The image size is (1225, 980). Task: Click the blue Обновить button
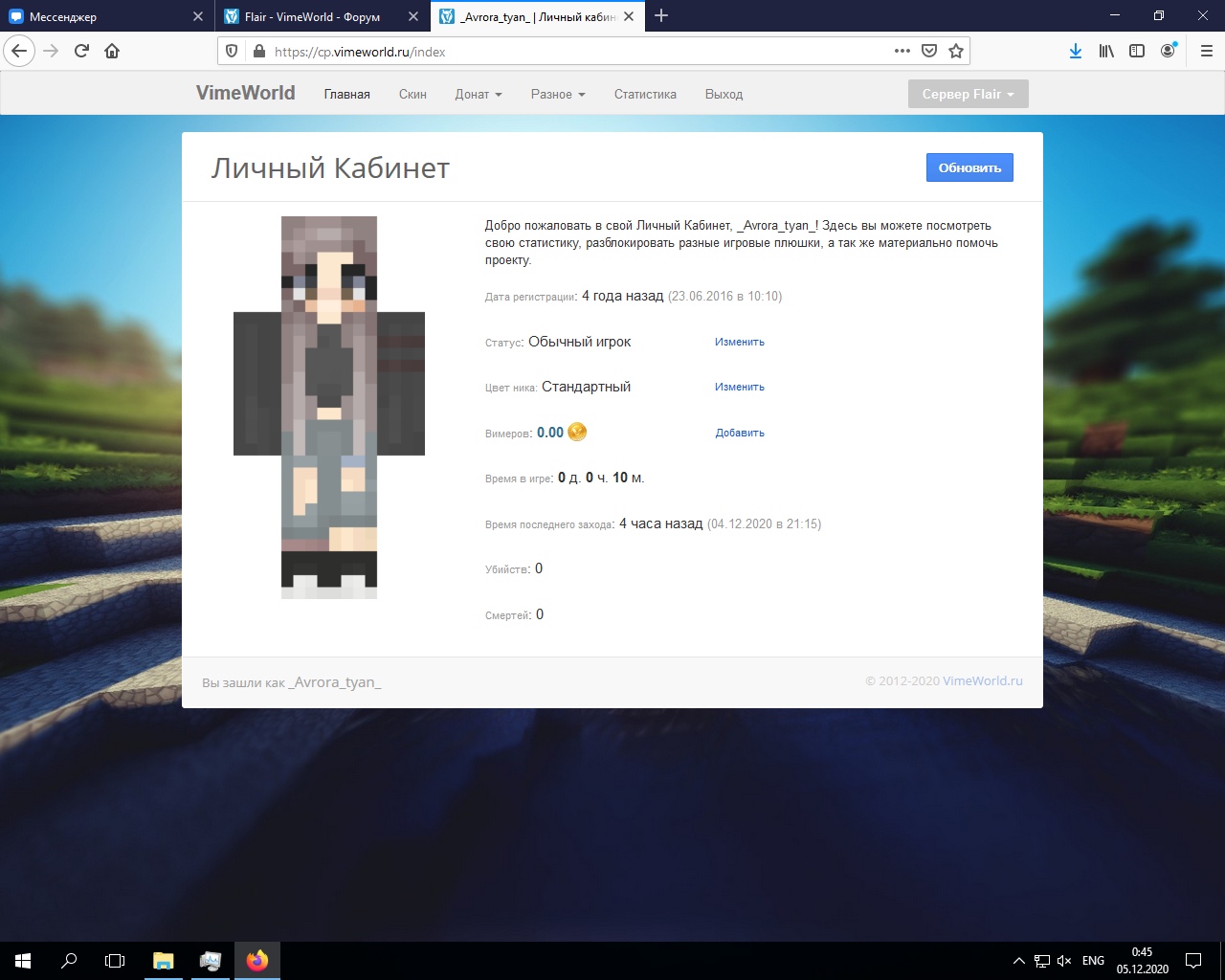969,167
